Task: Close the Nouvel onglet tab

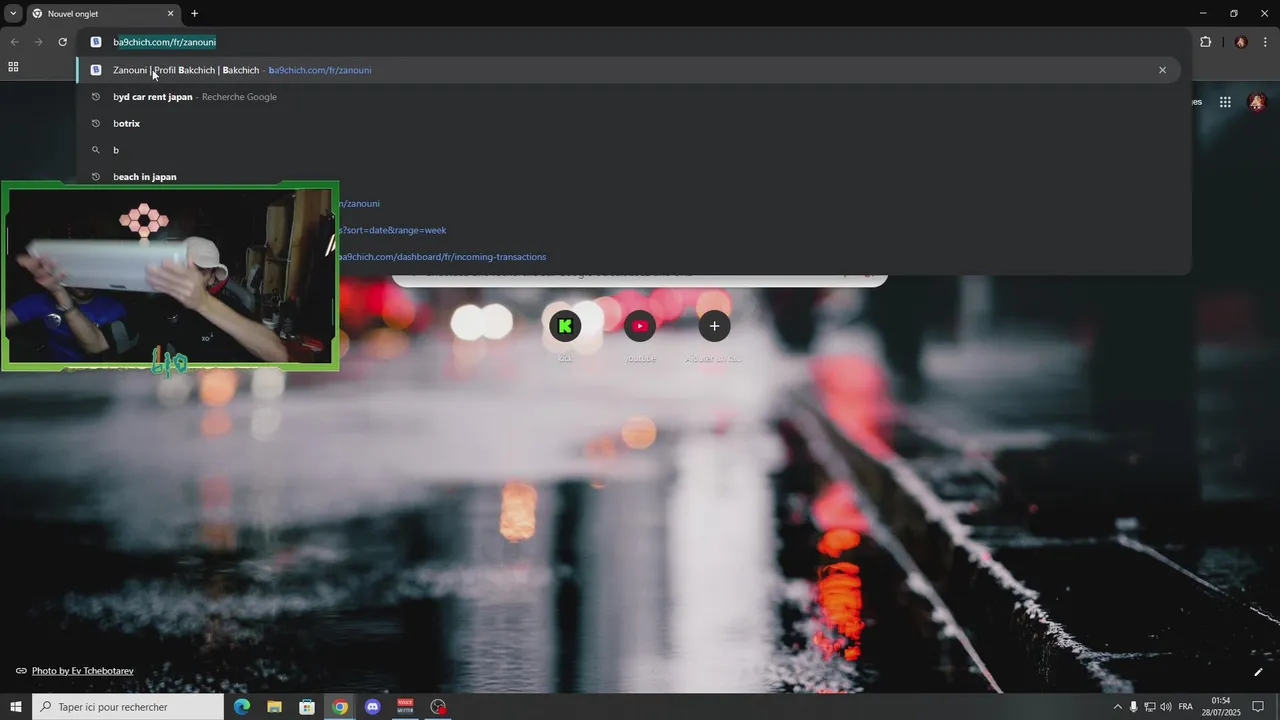Action: pyautogui.click(x=170, y=14)
